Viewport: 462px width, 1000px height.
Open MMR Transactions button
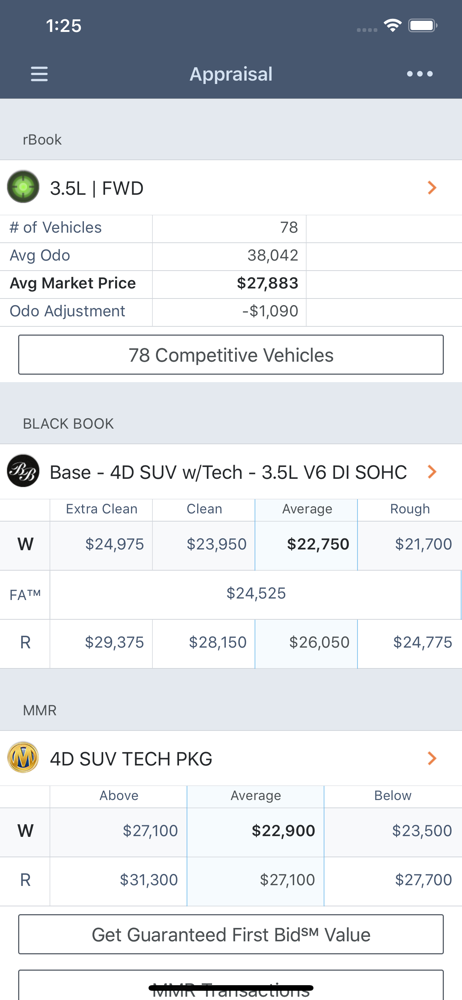pyautogui.click(x=230, y=985)
